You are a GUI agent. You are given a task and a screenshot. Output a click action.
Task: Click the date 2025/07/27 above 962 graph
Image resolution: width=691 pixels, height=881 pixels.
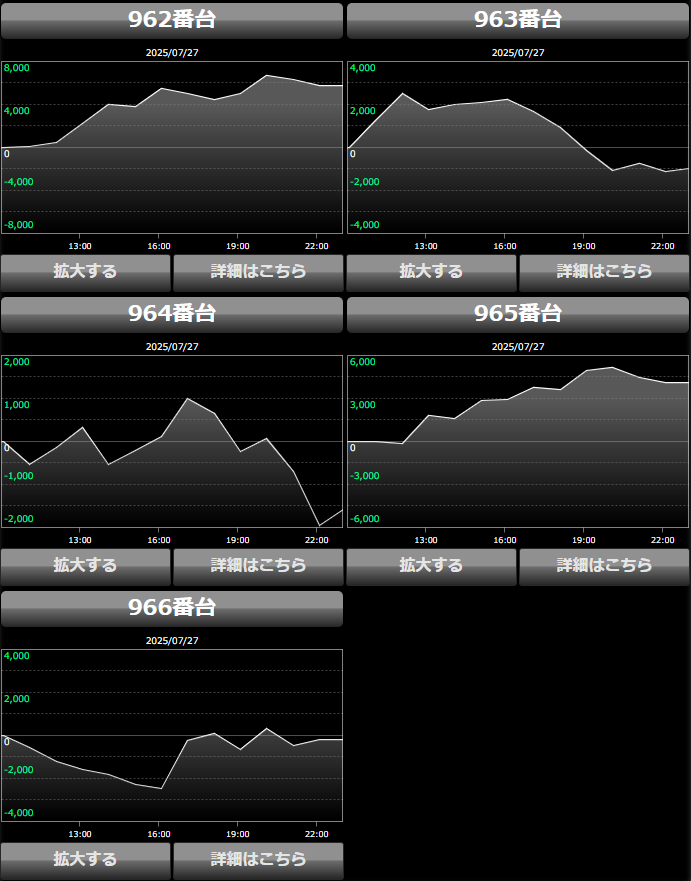click(172, 53)
